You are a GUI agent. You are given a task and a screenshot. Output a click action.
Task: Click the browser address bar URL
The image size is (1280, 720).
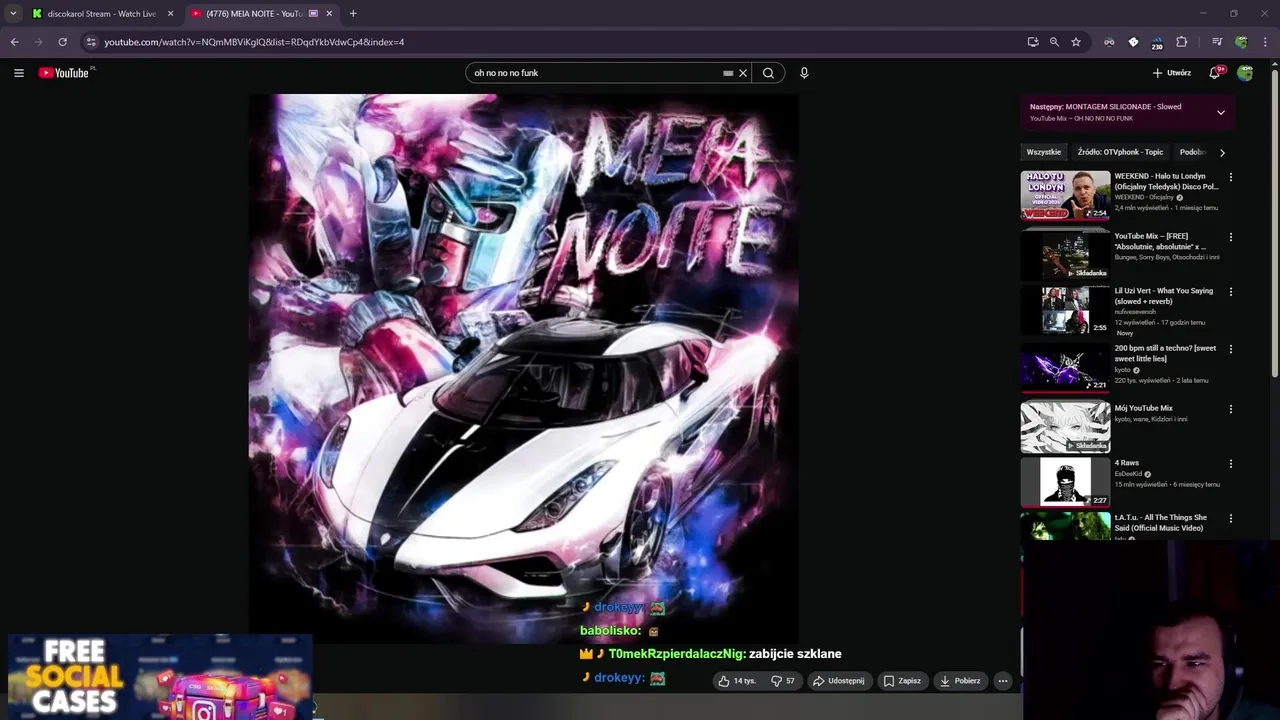254,42
